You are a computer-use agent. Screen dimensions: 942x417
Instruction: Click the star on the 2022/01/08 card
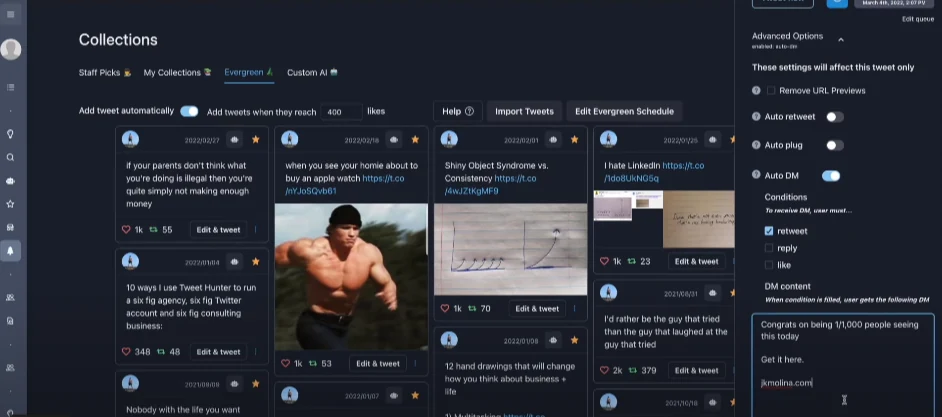[574, 340]
